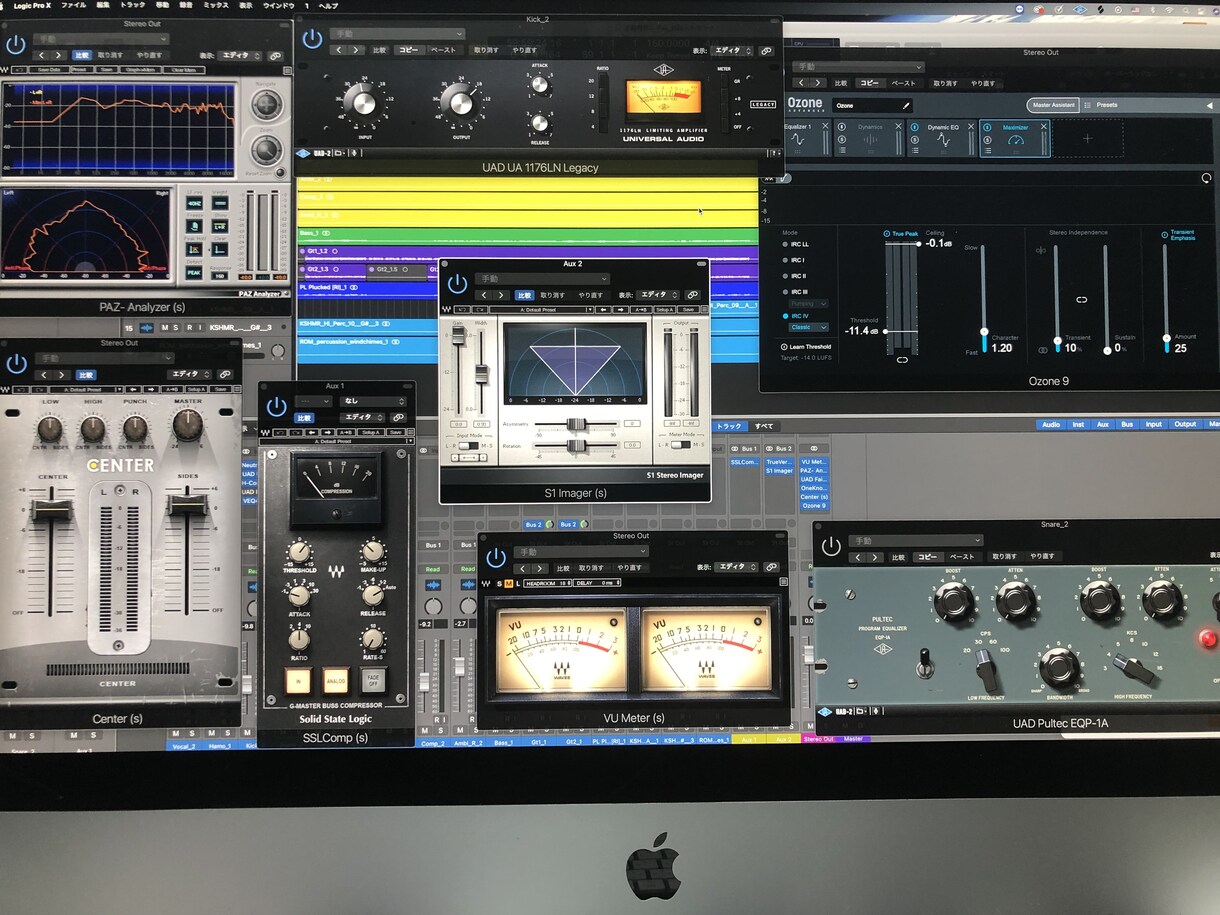Viewport: 1220px width, 915px height.
Task: Open the なし side chain dropdown in SSLComp window
Action: [372, 401]
